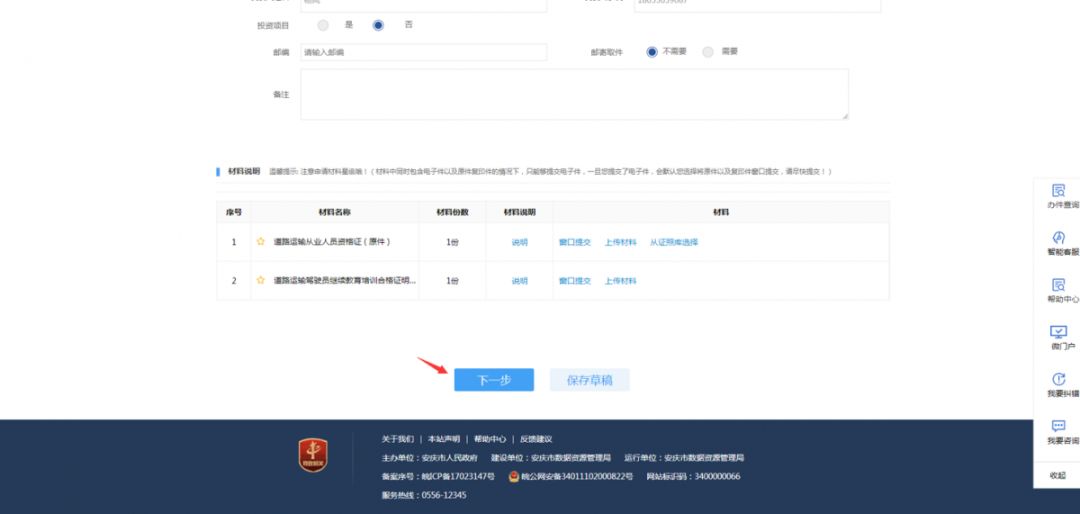Collapse the side panel with 收起
The height and width of the screenshot is (514, 1080).
click(x=1057, y=475)
